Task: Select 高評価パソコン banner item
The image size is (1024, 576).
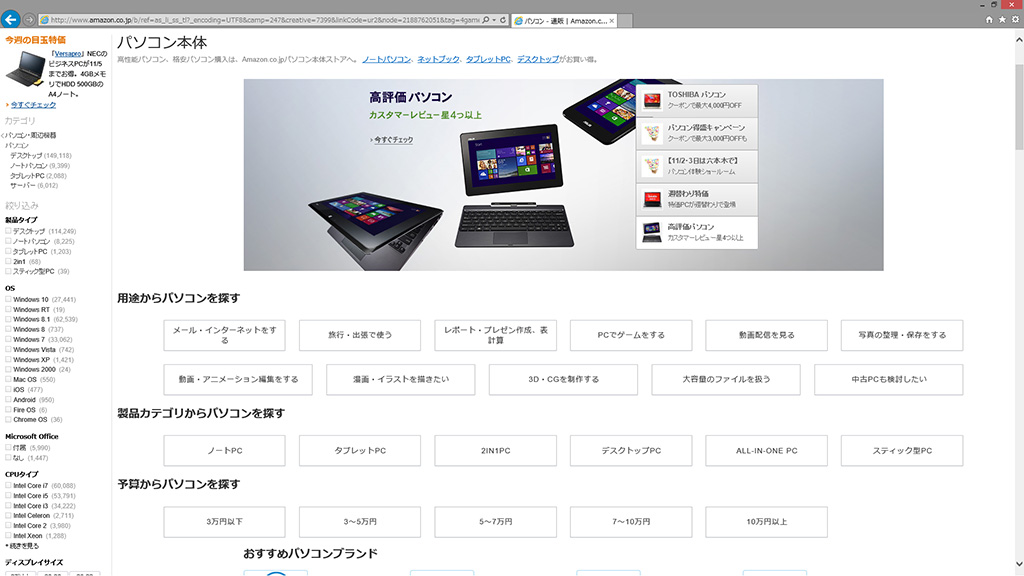Action: 697,232
